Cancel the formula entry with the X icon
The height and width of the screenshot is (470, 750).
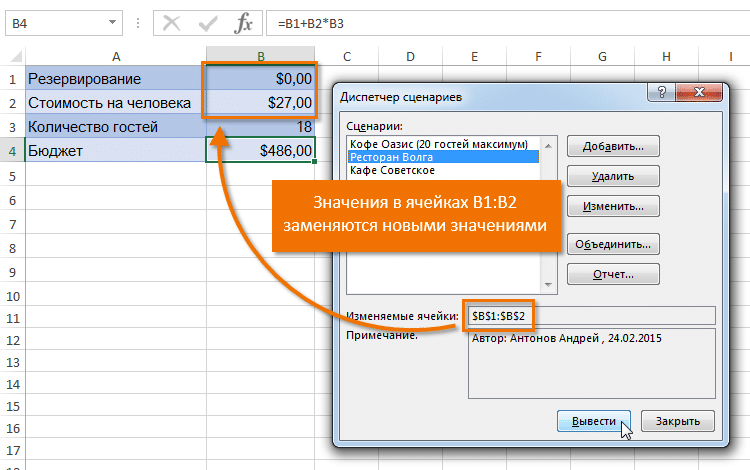click(x=171, y=23)
